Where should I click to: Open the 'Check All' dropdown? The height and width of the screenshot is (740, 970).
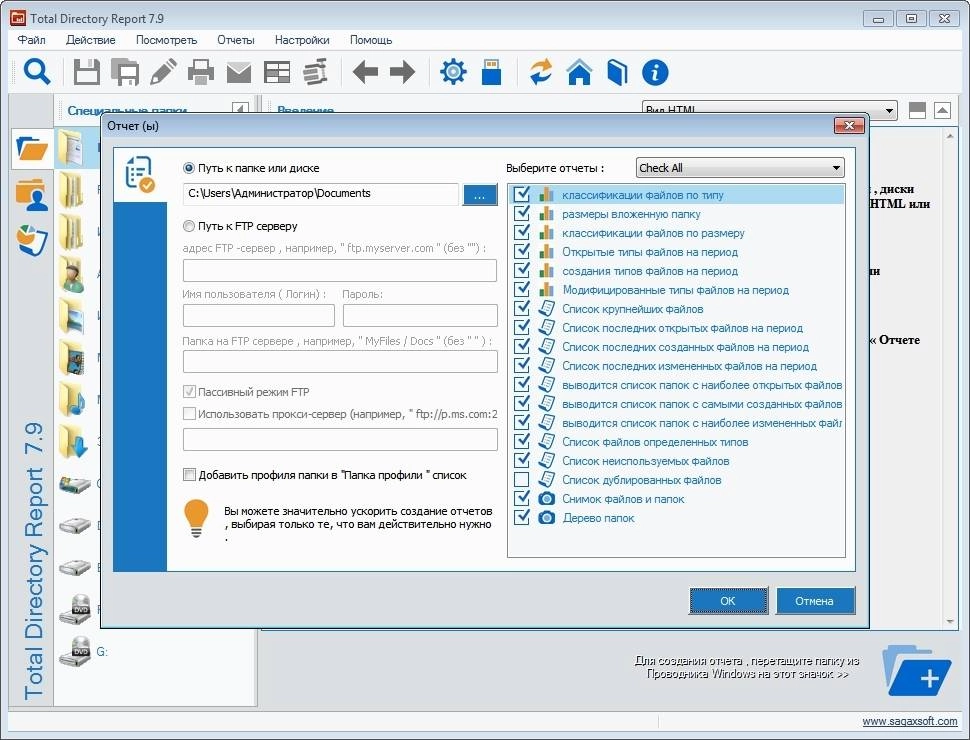tap(740, 168)
